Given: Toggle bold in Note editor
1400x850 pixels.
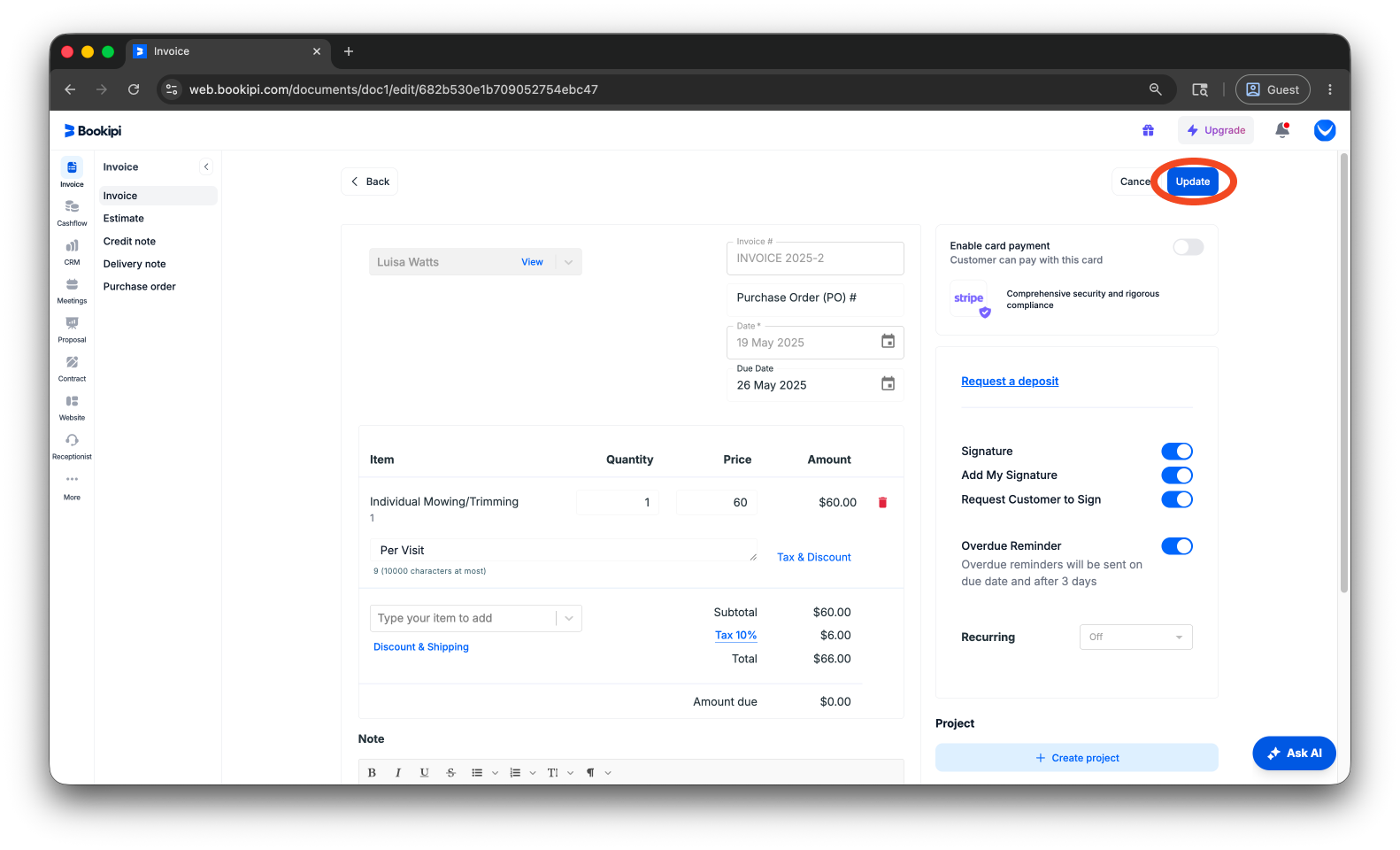Looking at the screenshot, I should tap(372, 773).
